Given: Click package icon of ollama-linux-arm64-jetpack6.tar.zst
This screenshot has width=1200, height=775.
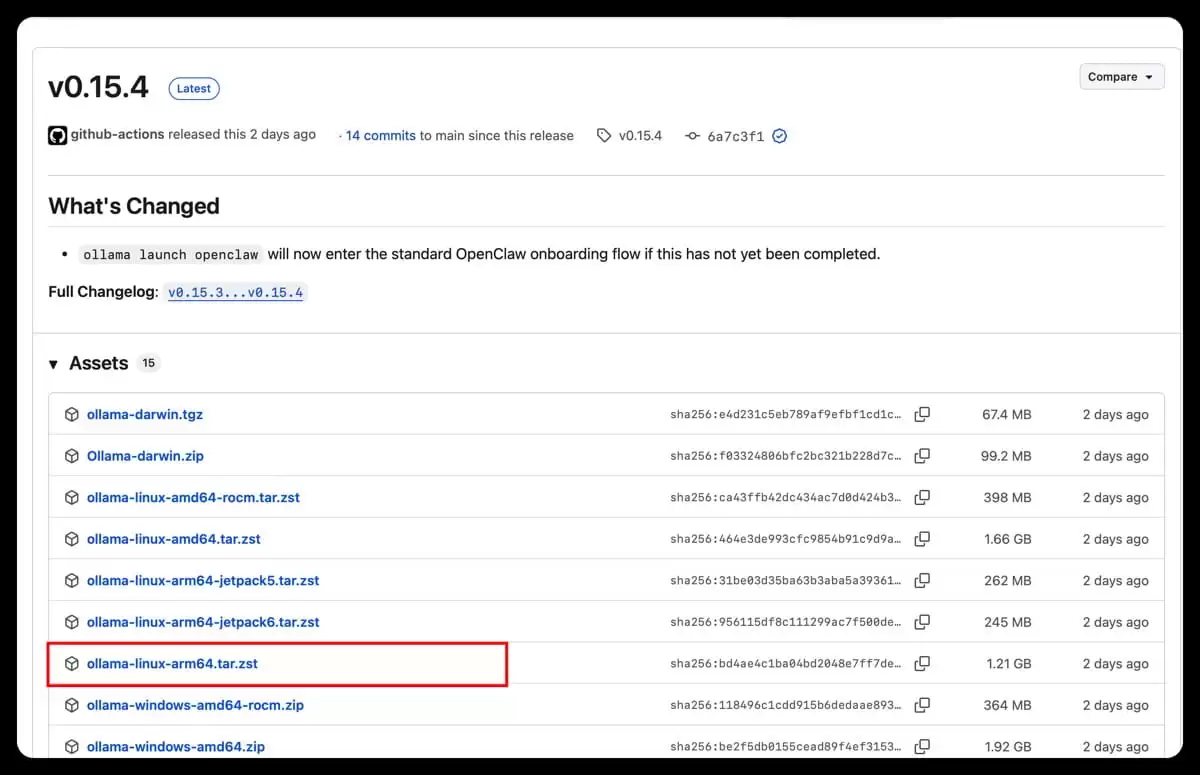Looking at the screenshot, I should pyautogui.click(x=72, y=622).
